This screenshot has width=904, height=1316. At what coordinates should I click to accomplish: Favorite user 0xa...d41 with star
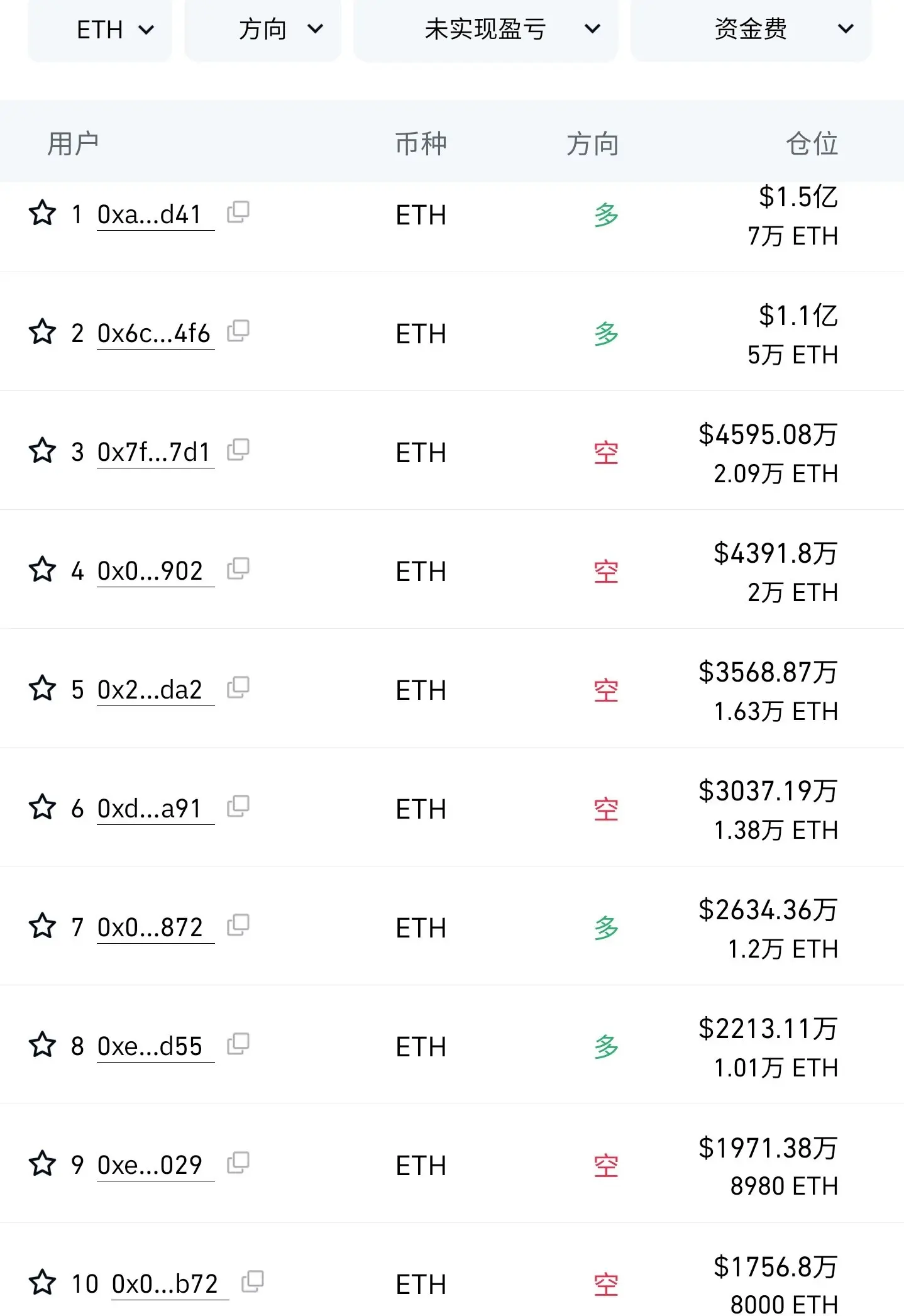43,213
